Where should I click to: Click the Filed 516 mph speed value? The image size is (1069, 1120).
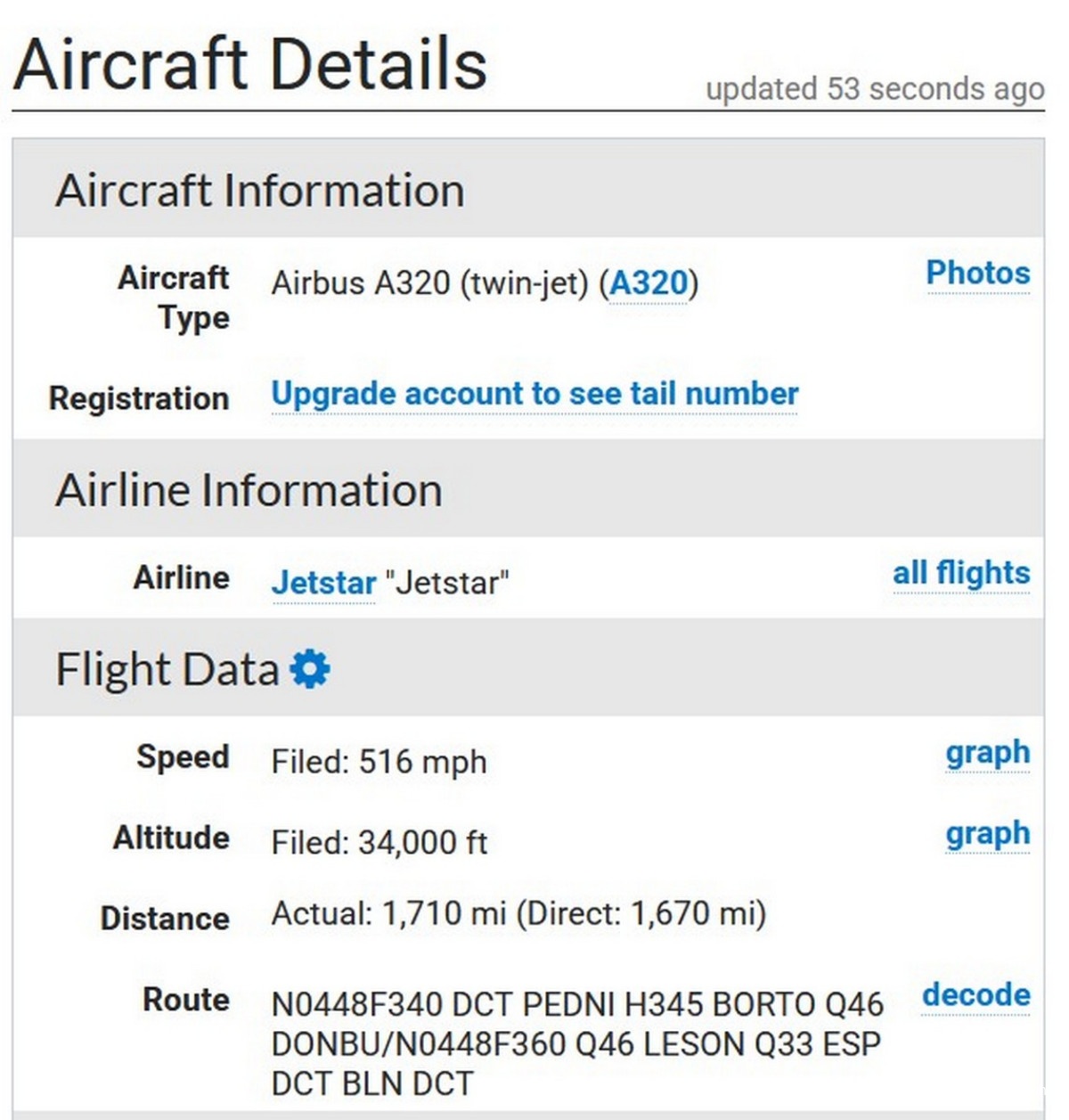click(x=379, y=762)
